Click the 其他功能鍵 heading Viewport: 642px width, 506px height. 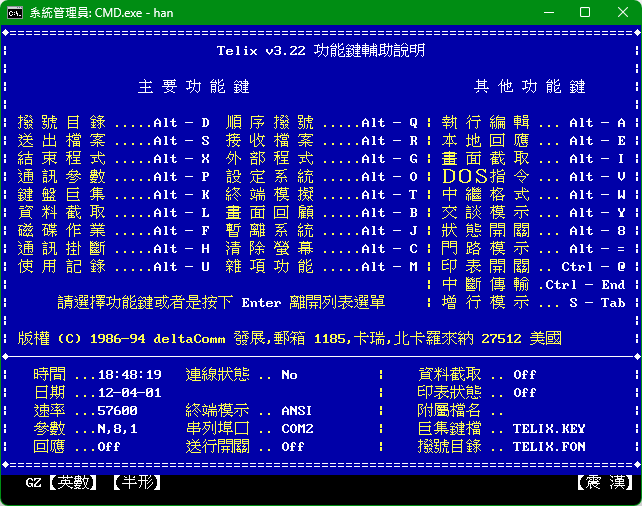pos(529,86)
